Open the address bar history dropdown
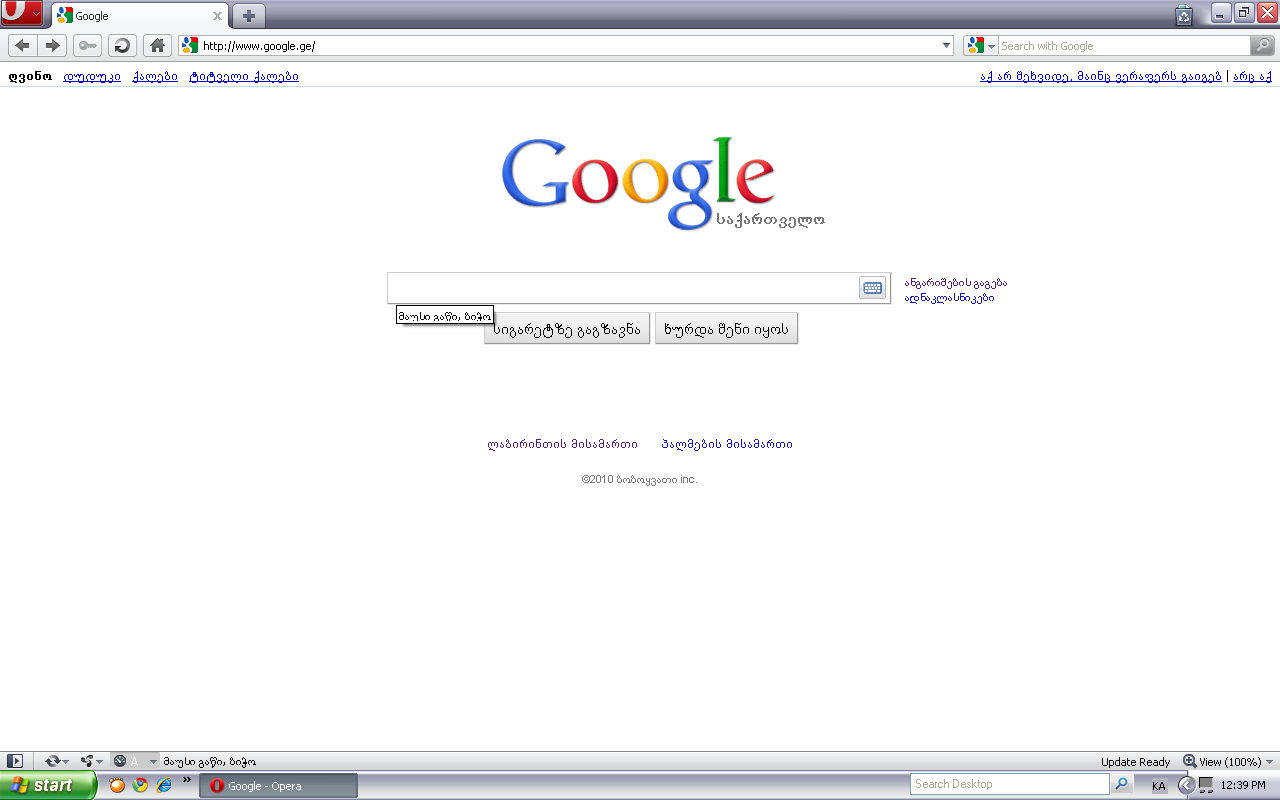This screenshot has height=800, width=1280. tap(947, 45)
